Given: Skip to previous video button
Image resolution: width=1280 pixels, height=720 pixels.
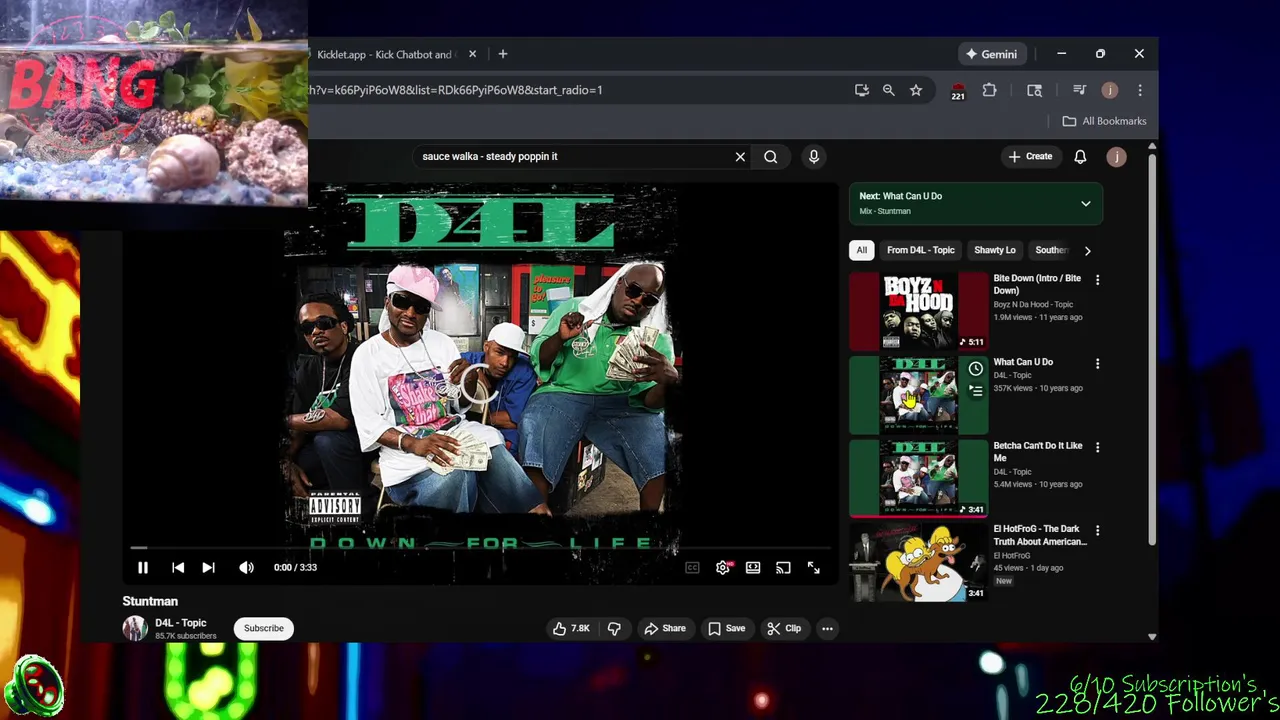Looking at the screenshot, I should click(x=178, y=568).
